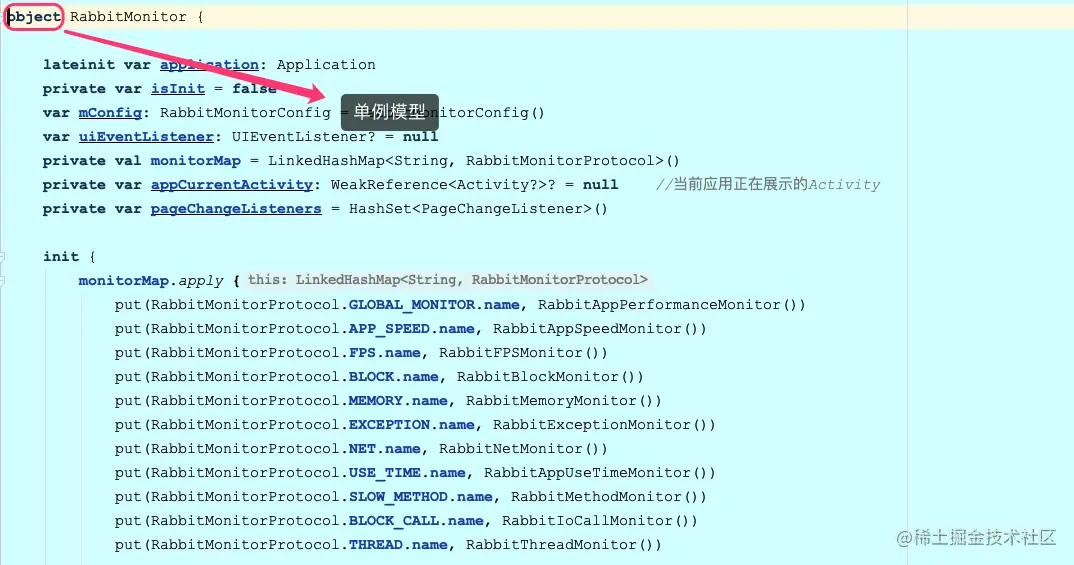Click the HashSet<PageChangeListener>() constructor call

478,208
